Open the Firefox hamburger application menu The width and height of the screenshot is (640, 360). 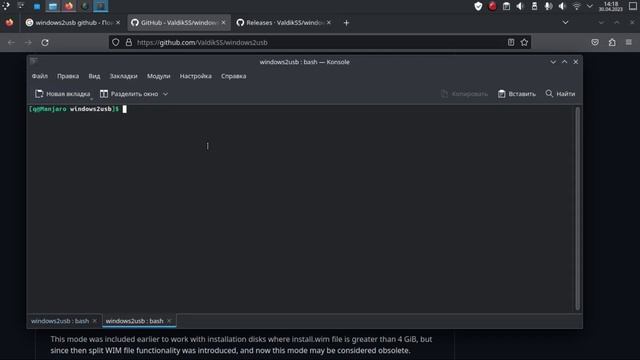(x=629, y=42)
